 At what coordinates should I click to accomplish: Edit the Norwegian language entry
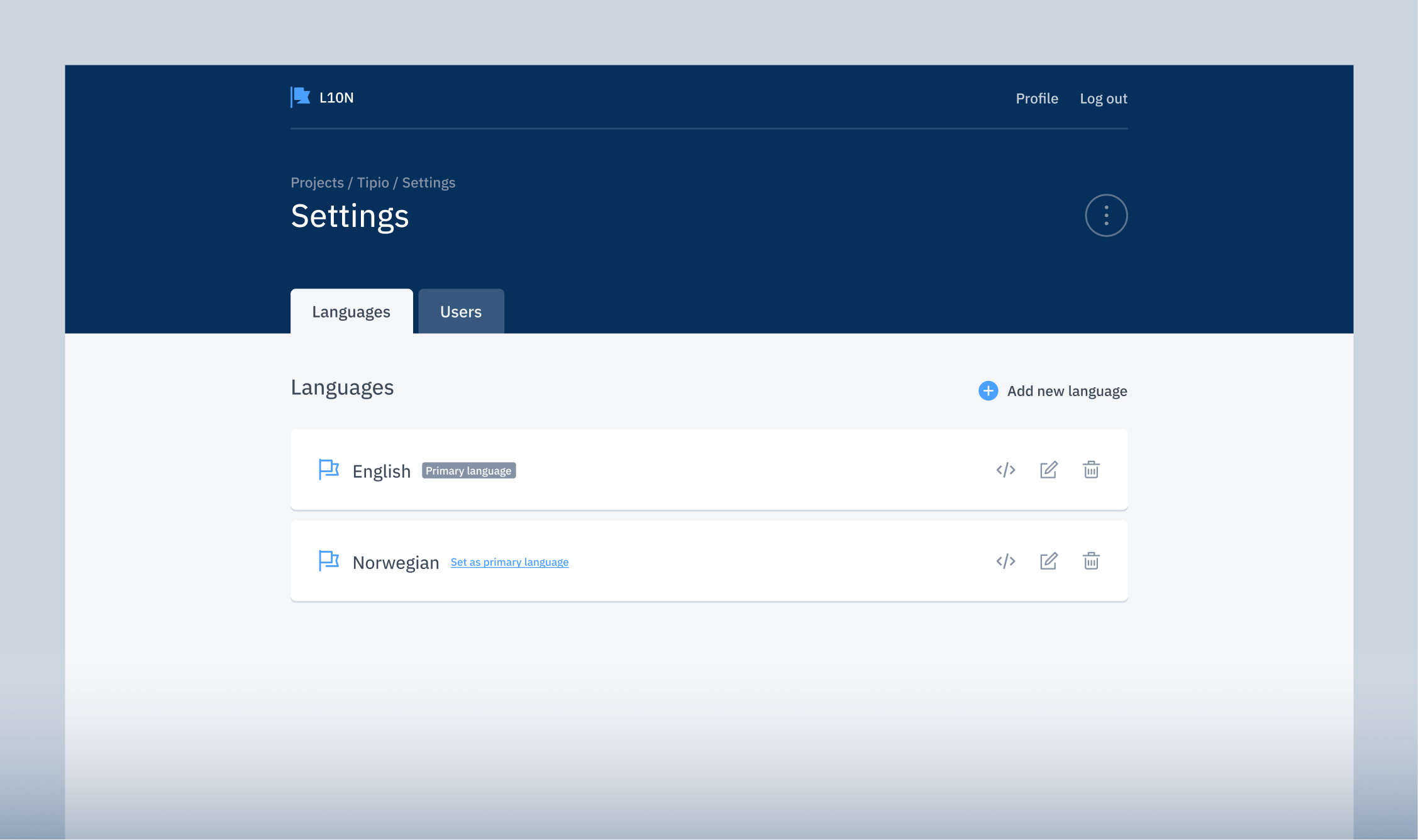point(1048,561)
